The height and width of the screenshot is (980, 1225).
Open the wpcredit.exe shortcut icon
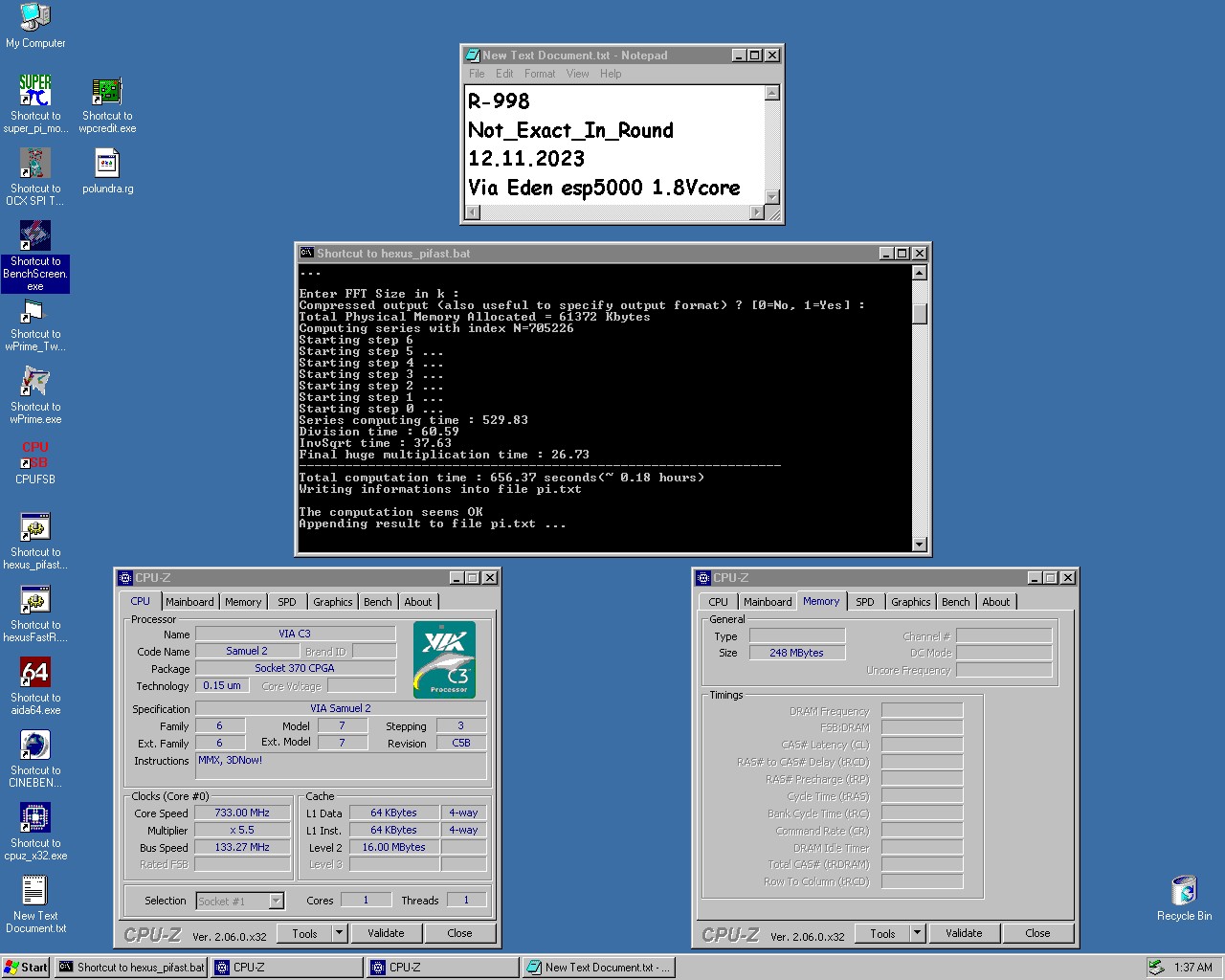point(107,90)
